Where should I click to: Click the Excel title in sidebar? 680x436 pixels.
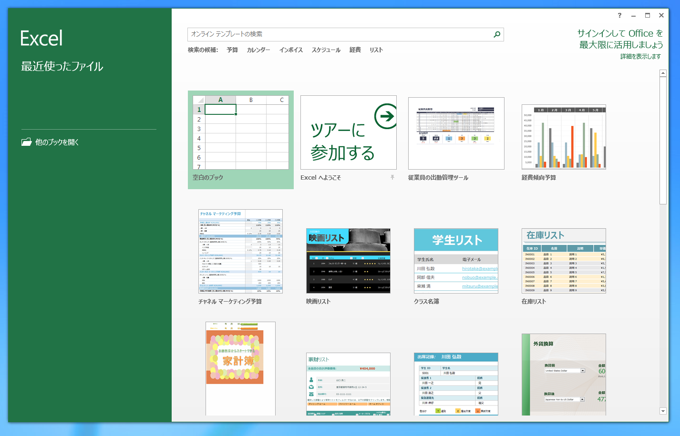coord(41,38)
